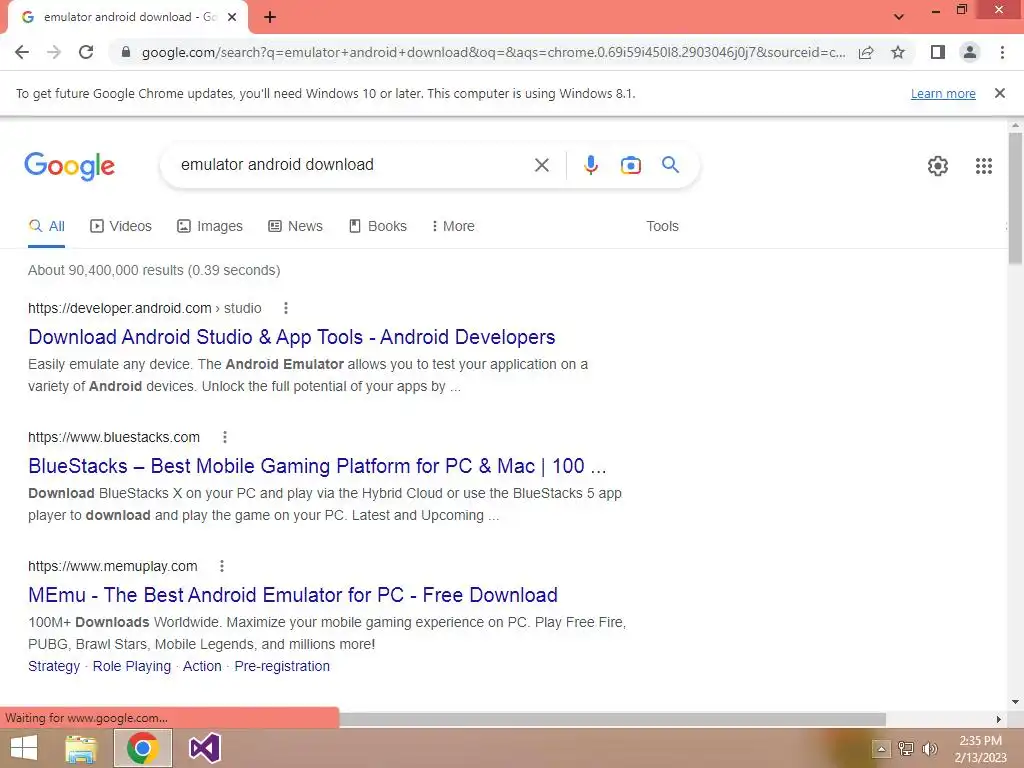
Task: Switch to the Images tab
Action: 210,227
